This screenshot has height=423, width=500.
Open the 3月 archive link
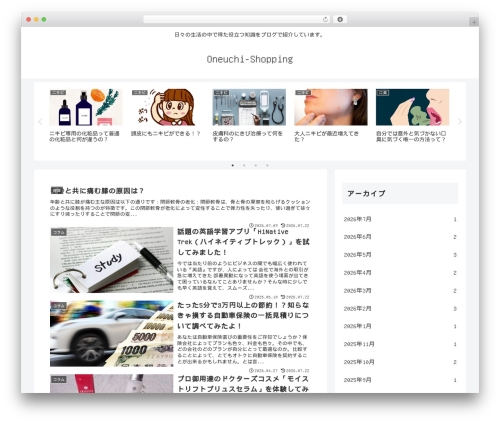pos(400,291)
